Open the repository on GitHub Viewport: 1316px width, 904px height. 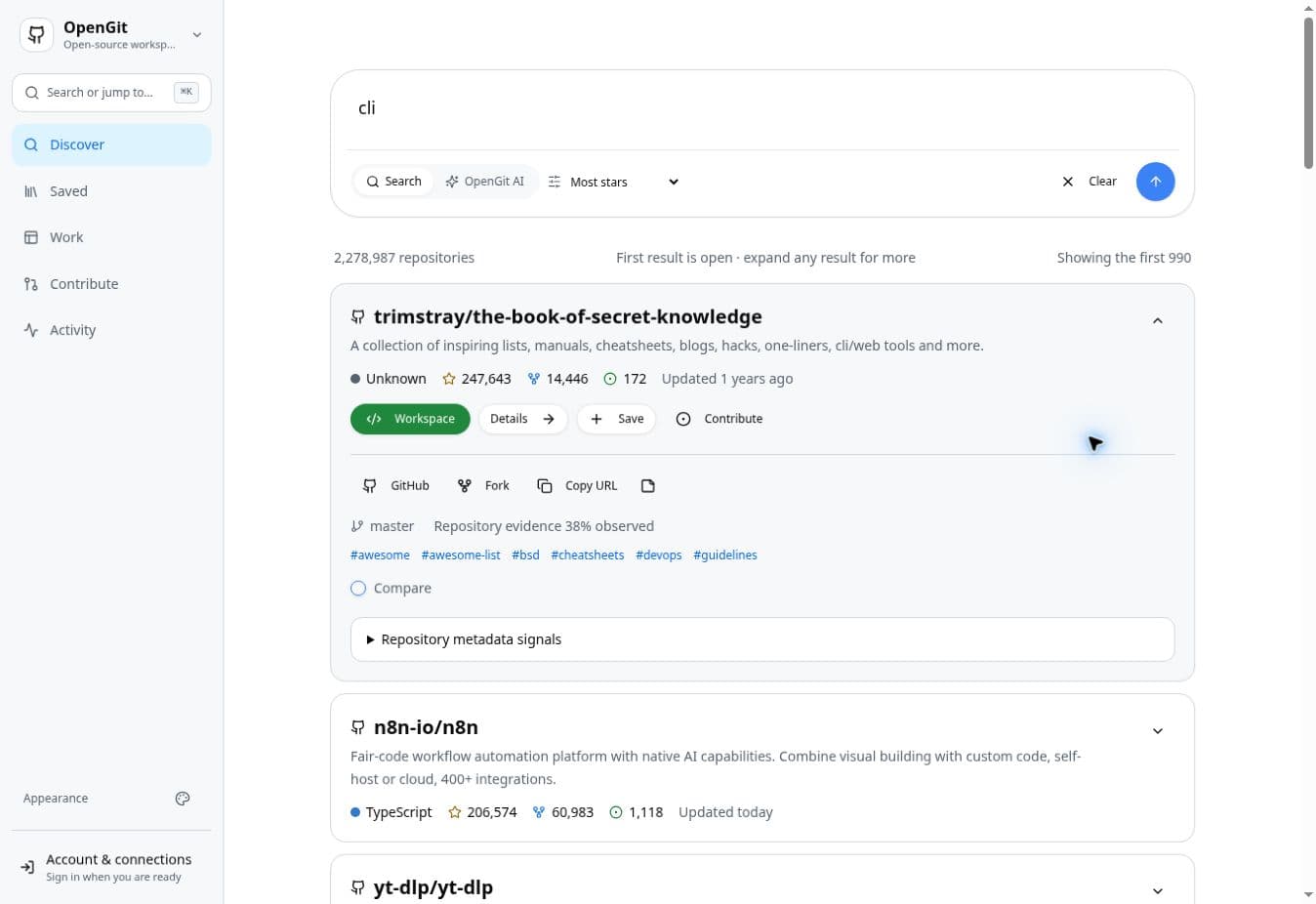click(x=396, y=486)
